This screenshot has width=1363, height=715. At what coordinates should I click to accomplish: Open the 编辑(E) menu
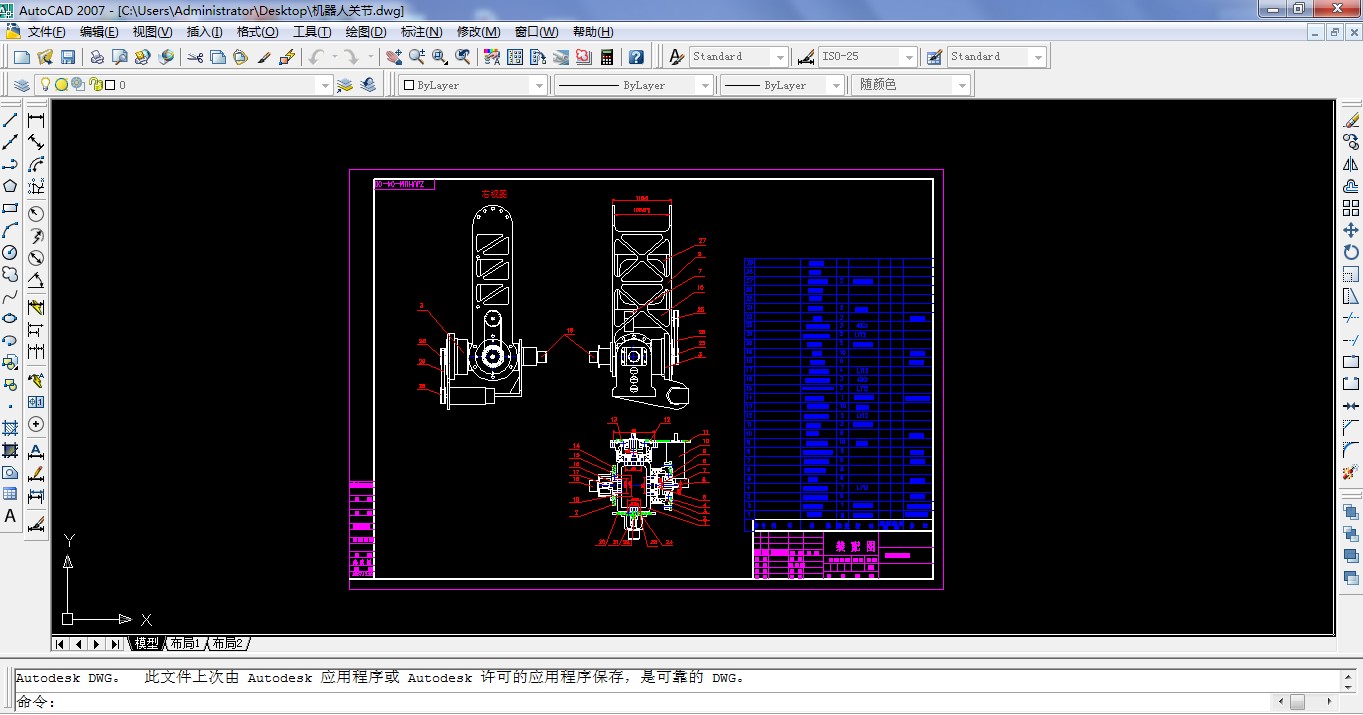pos(99,32)
